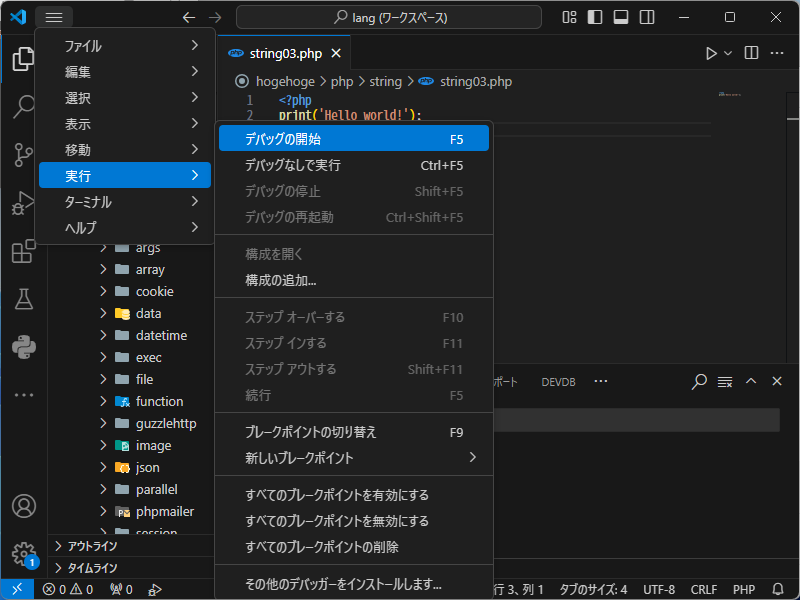Choose ブレークポイントの切り替え to toggle the breakpoint
Screen dimensions: 800x600
coord(311,432)
